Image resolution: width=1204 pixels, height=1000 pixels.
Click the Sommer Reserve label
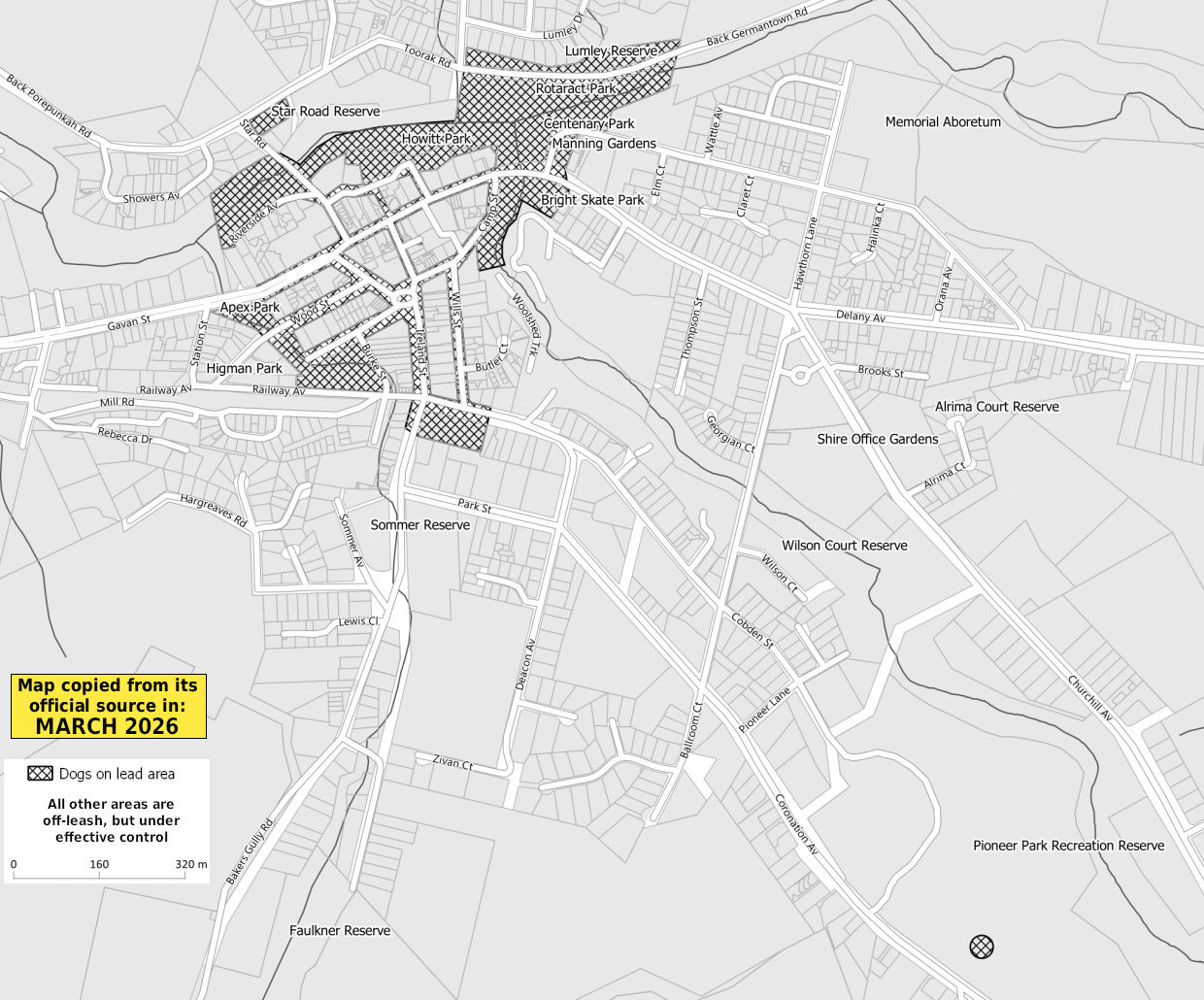click(x=419, y=525)
